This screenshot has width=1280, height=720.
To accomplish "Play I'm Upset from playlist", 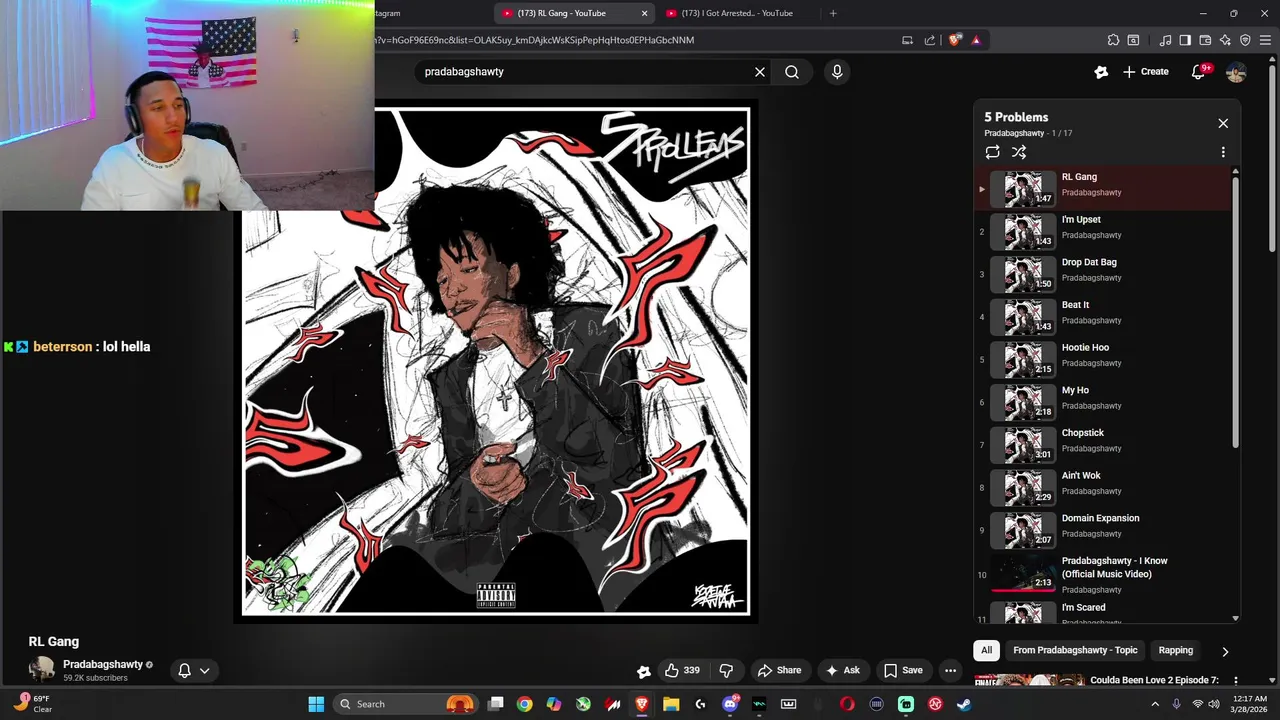I will tap(1103, 231).
